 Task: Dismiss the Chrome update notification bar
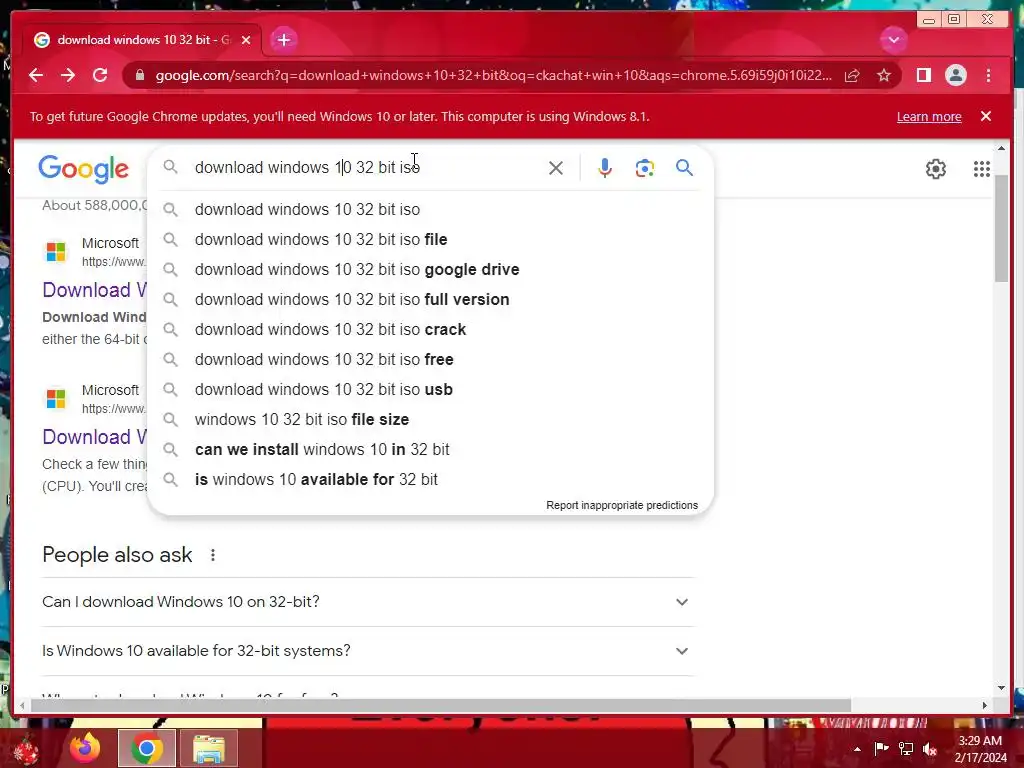pyautogui.click(x=985, y=116)
